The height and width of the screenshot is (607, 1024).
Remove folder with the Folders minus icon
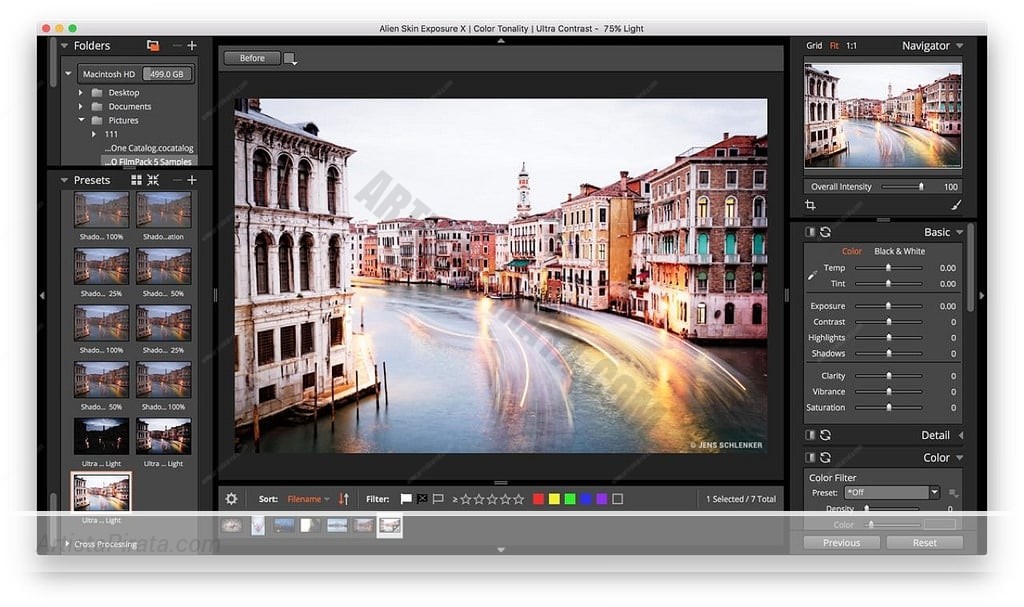[176, 45]
